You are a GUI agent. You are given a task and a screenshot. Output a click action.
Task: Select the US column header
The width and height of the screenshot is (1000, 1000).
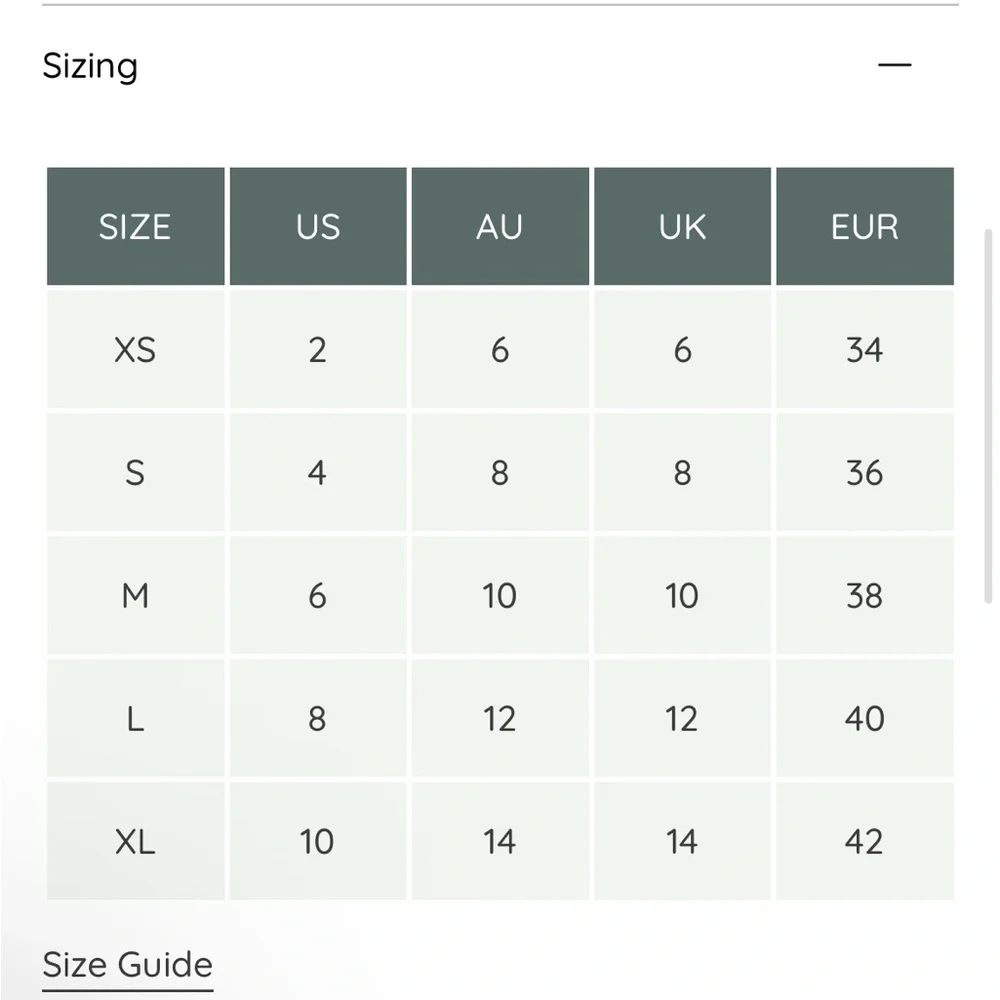click(318, 227)
